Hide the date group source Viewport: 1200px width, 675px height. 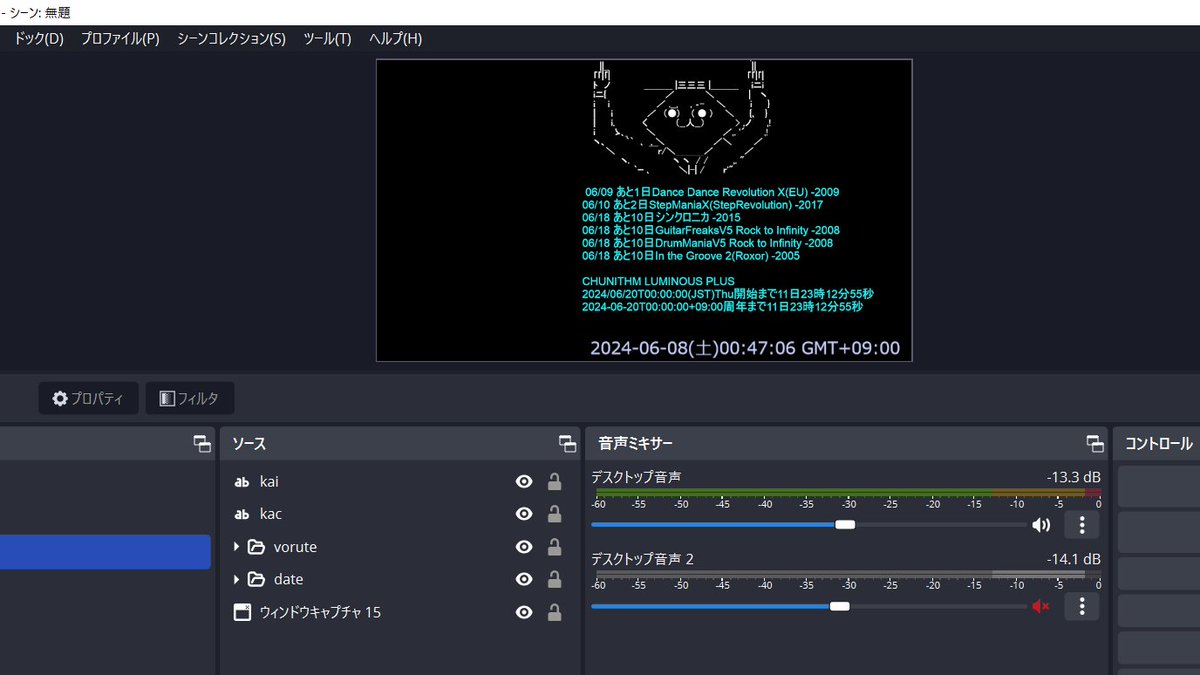point(523,579)
